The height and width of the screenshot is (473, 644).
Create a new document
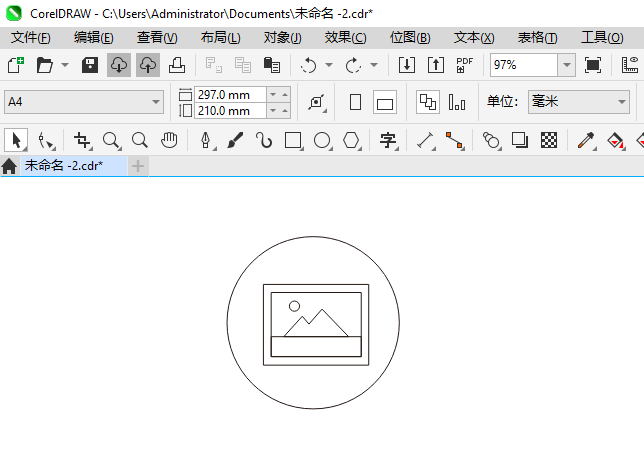click(16, 65)
